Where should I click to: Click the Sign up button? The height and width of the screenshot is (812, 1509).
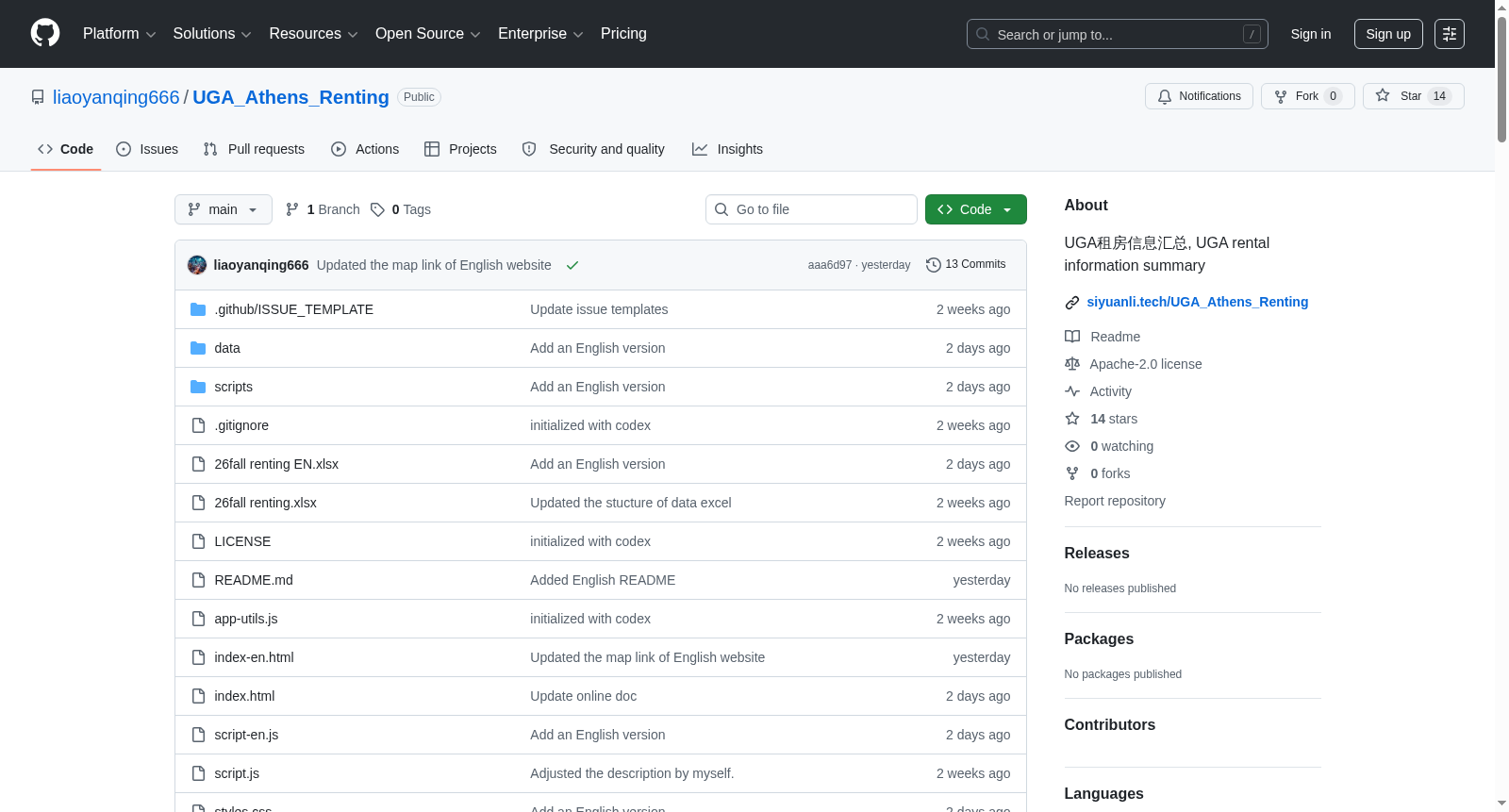1388,34
